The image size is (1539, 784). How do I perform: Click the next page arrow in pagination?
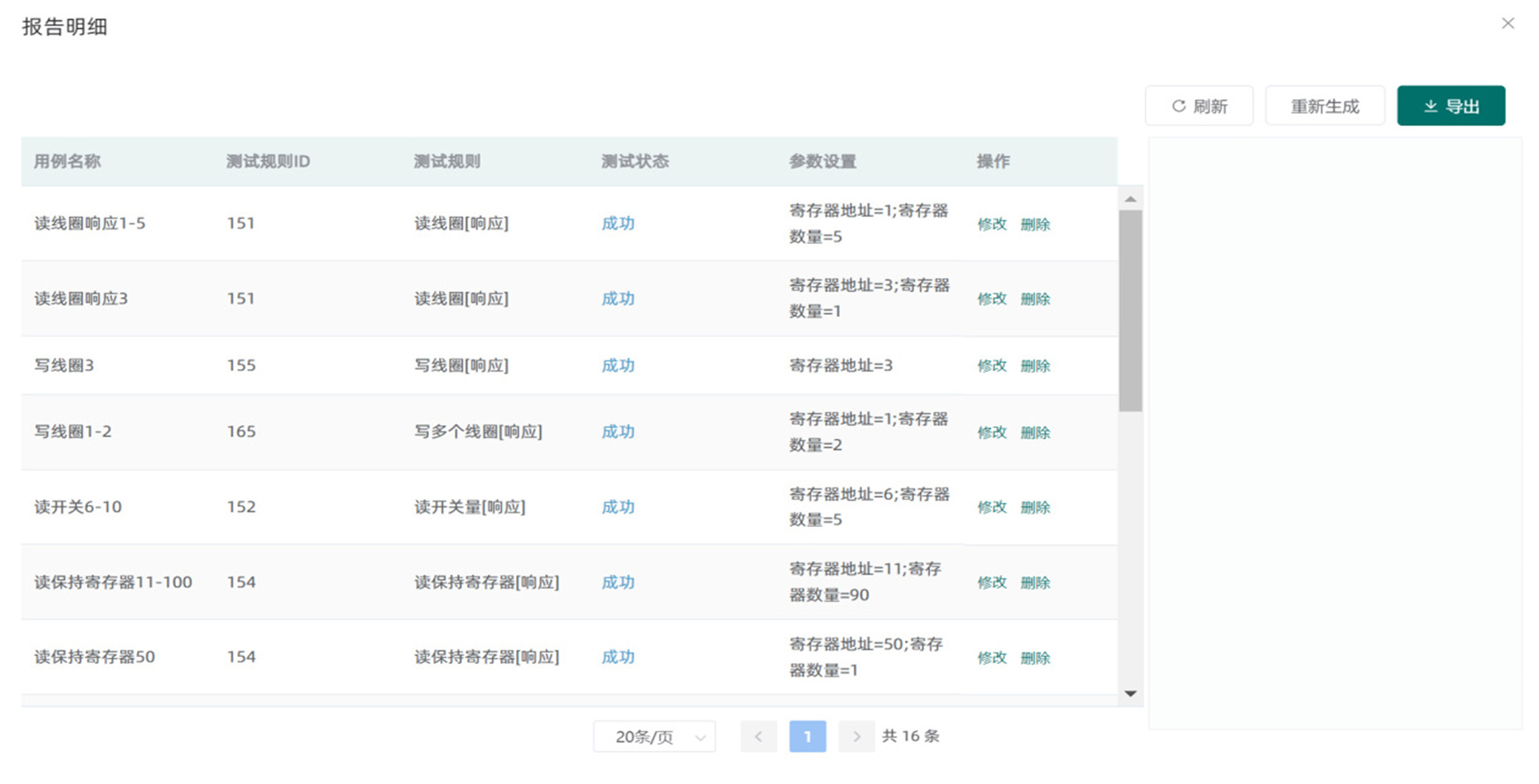856,736
